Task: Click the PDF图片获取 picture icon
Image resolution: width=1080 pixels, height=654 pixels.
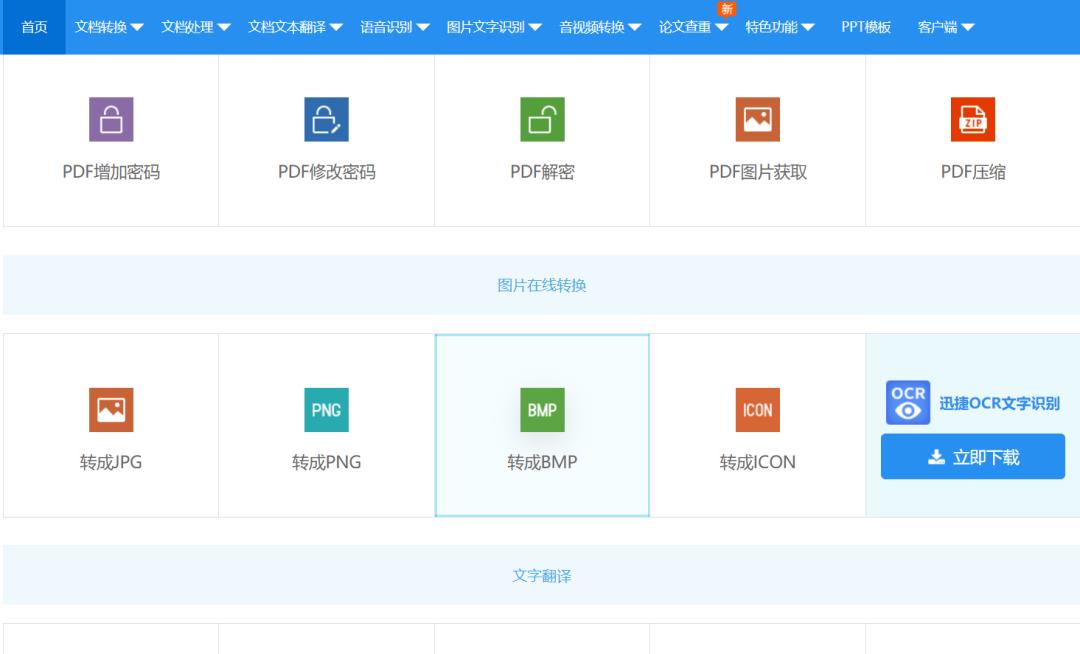Action: [x=757, y=120]
